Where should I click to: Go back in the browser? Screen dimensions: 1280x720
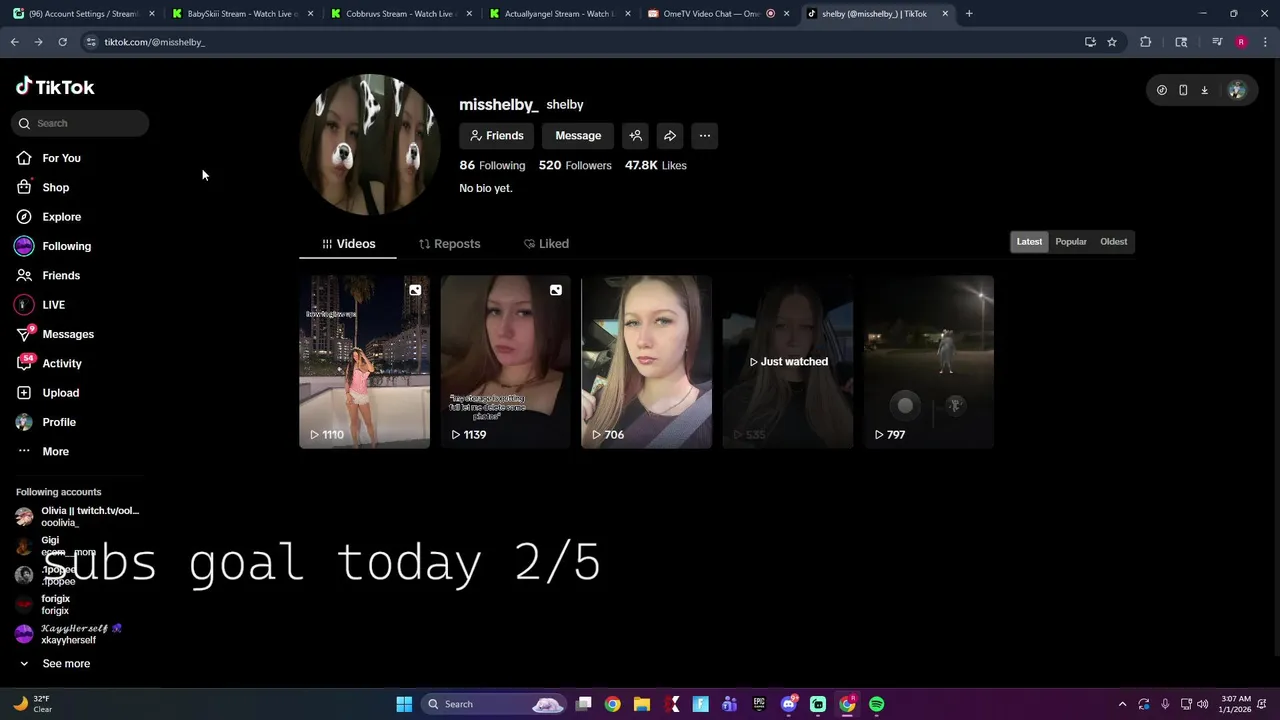(x=14, y=42)
